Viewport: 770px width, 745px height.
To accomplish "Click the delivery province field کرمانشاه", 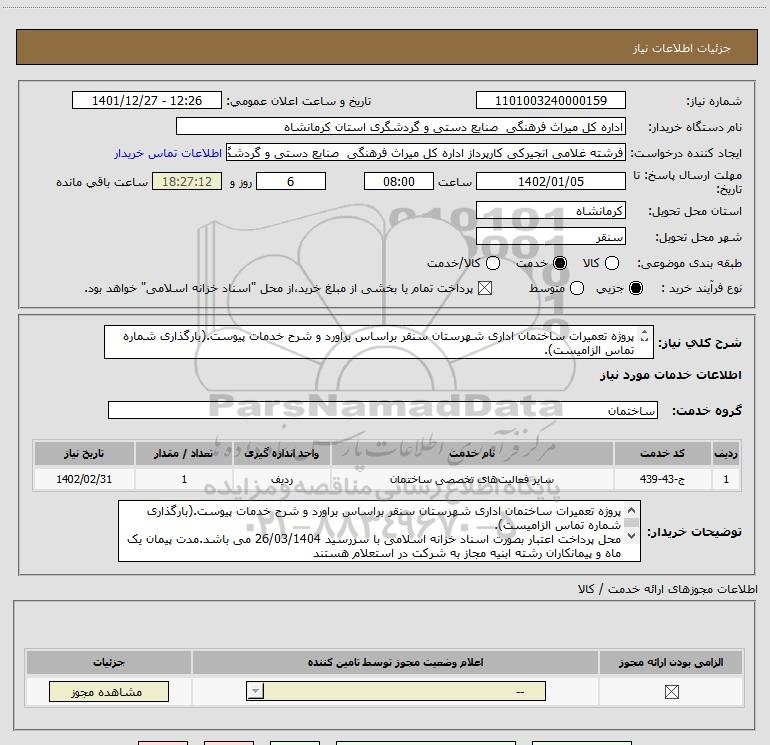I will pos(550,211).
